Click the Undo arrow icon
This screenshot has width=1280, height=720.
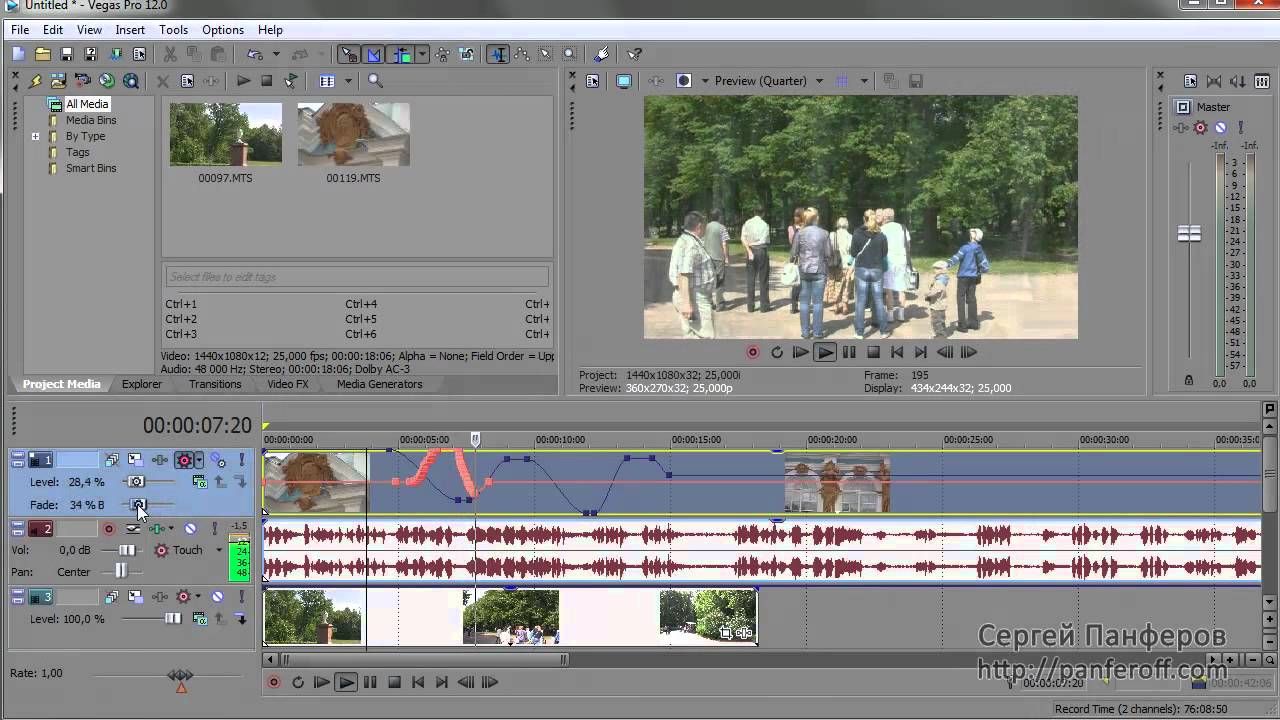pos(255,55)
